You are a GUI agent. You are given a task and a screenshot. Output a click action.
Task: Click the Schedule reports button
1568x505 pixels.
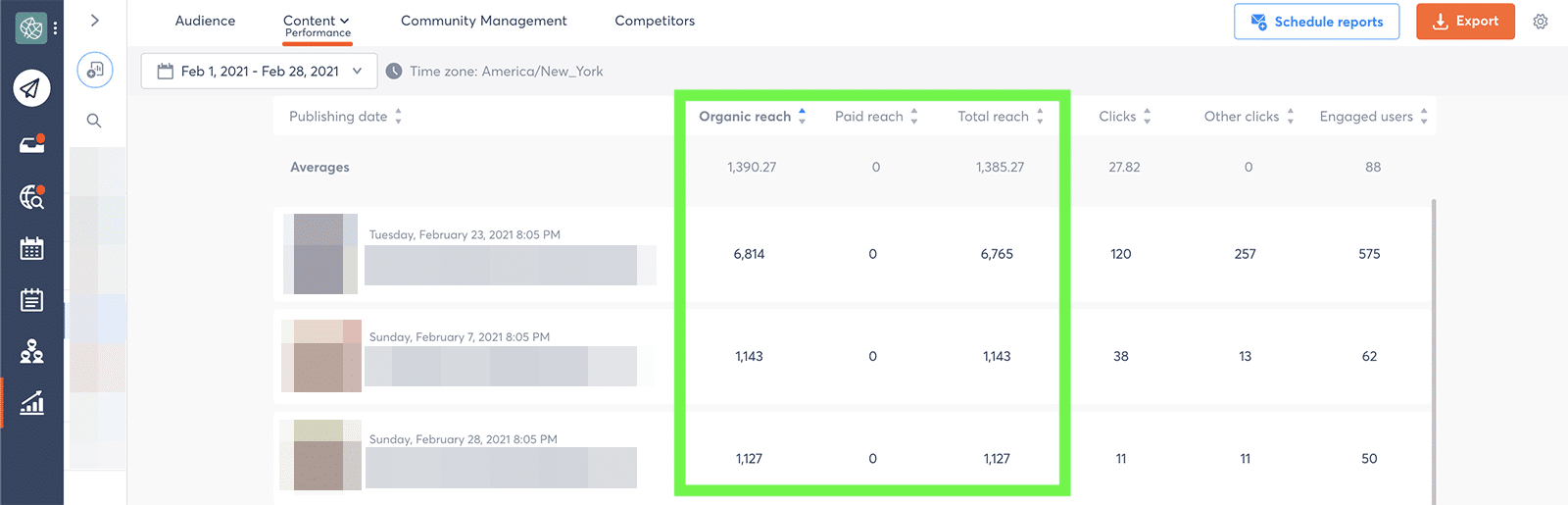1316,22
